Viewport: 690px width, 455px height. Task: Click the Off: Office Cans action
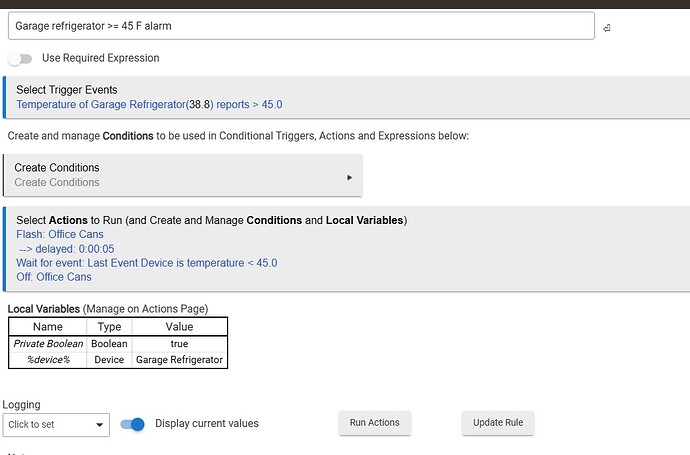[54, 277]
